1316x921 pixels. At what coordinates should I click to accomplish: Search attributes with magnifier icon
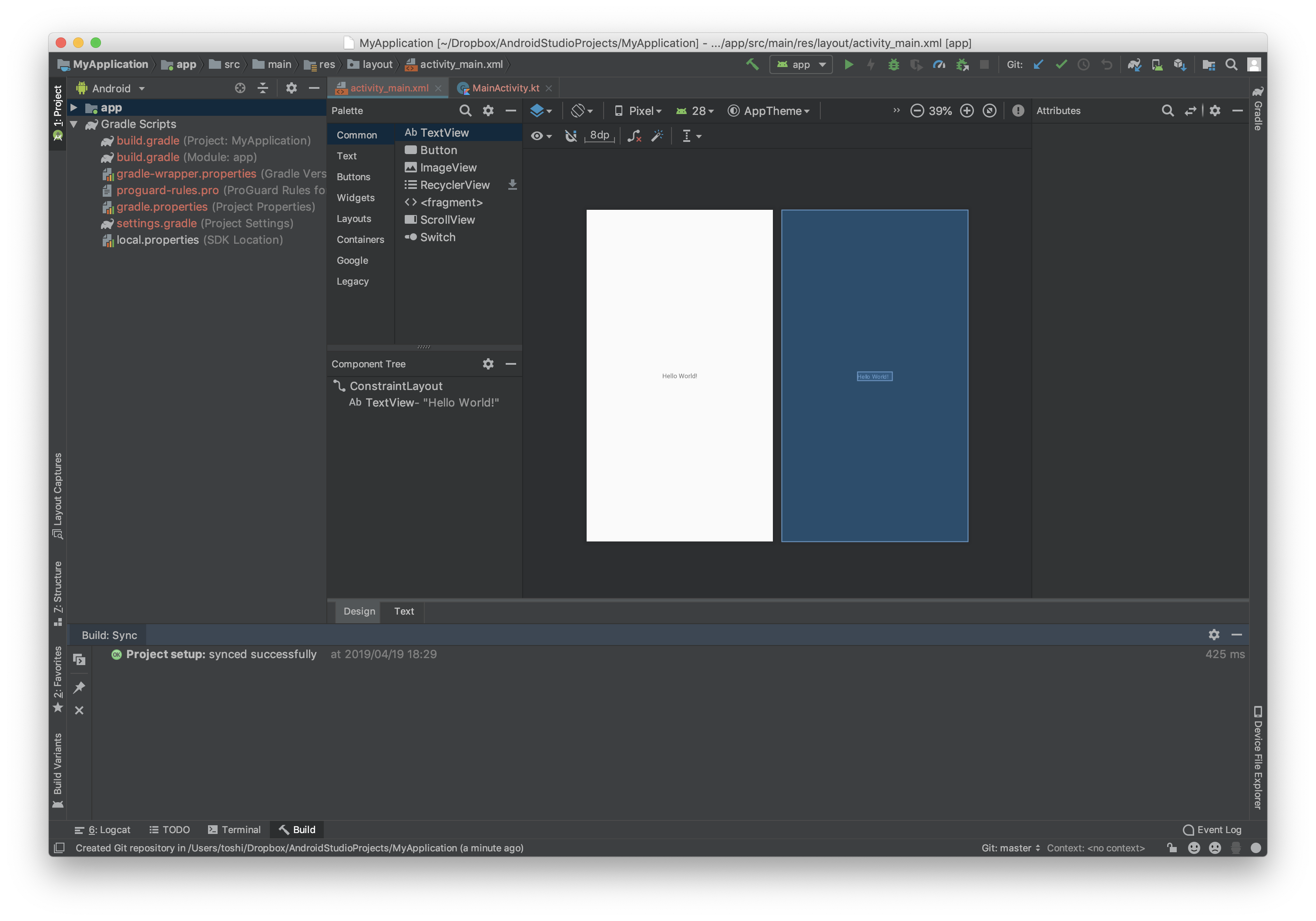[x=1168, y=111]
